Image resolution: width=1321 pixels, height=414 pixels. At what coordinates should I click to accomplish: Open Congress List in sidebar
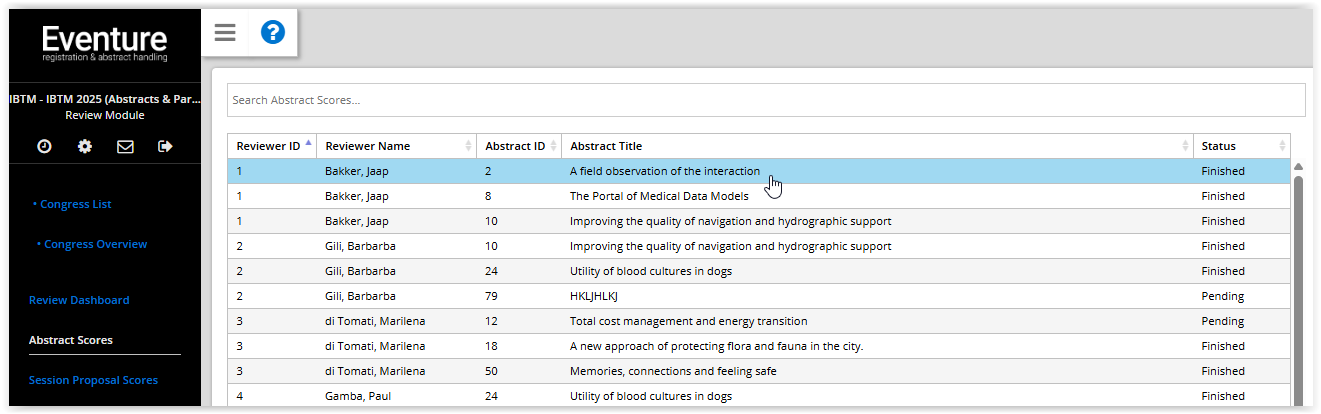coord(75,204)
